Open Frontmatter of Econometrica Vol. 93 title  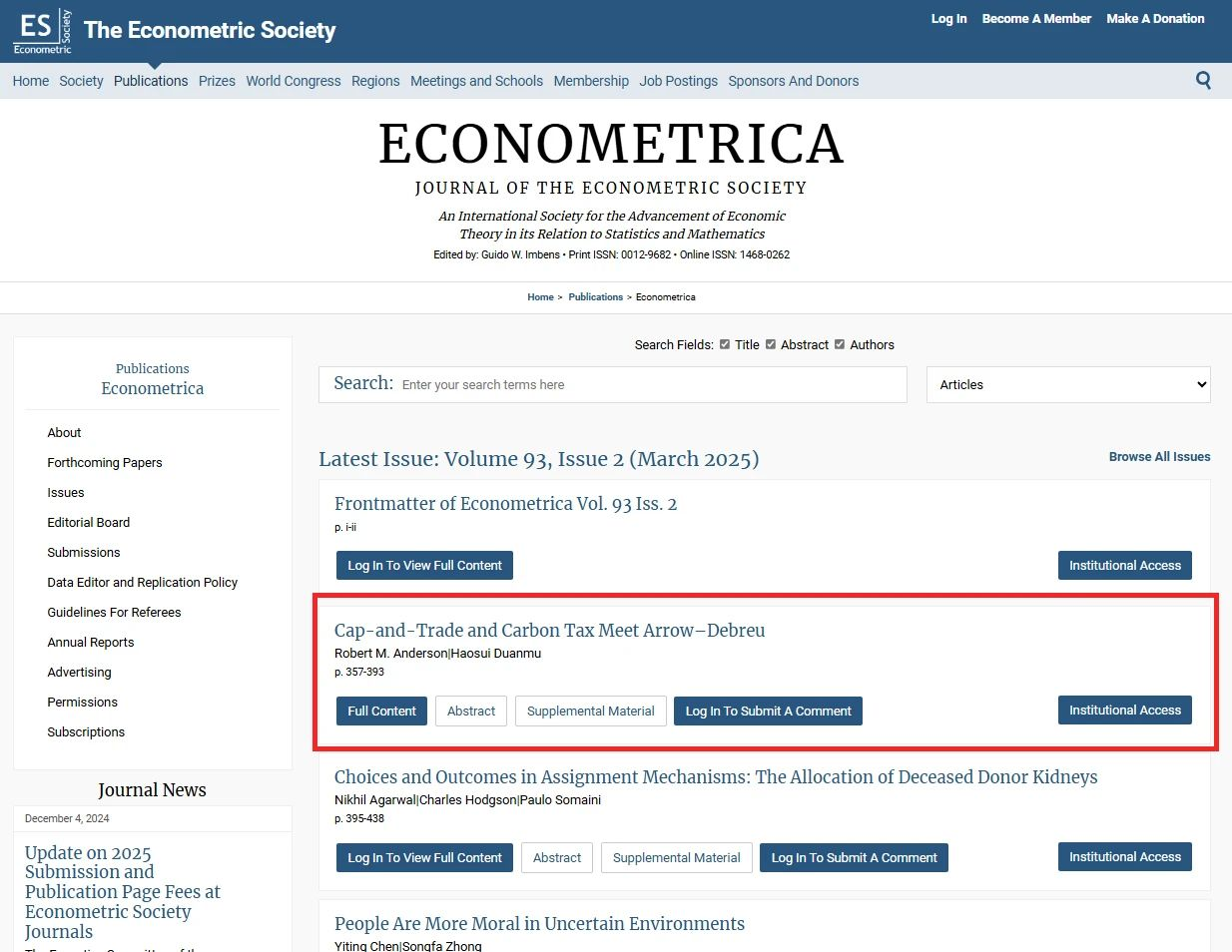pos(505,504)
